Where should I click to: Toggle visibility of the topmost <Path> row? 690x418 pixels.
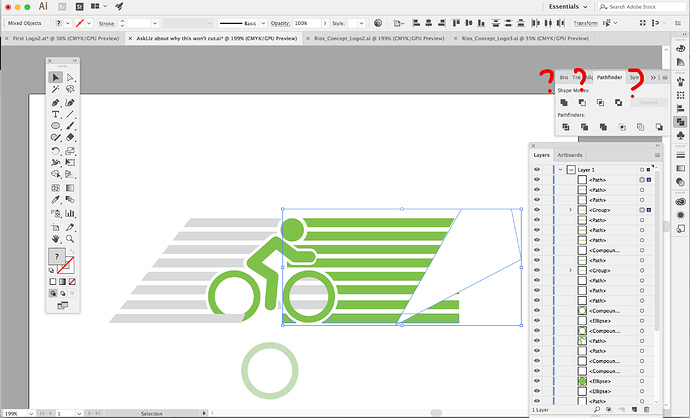point(537,180)
